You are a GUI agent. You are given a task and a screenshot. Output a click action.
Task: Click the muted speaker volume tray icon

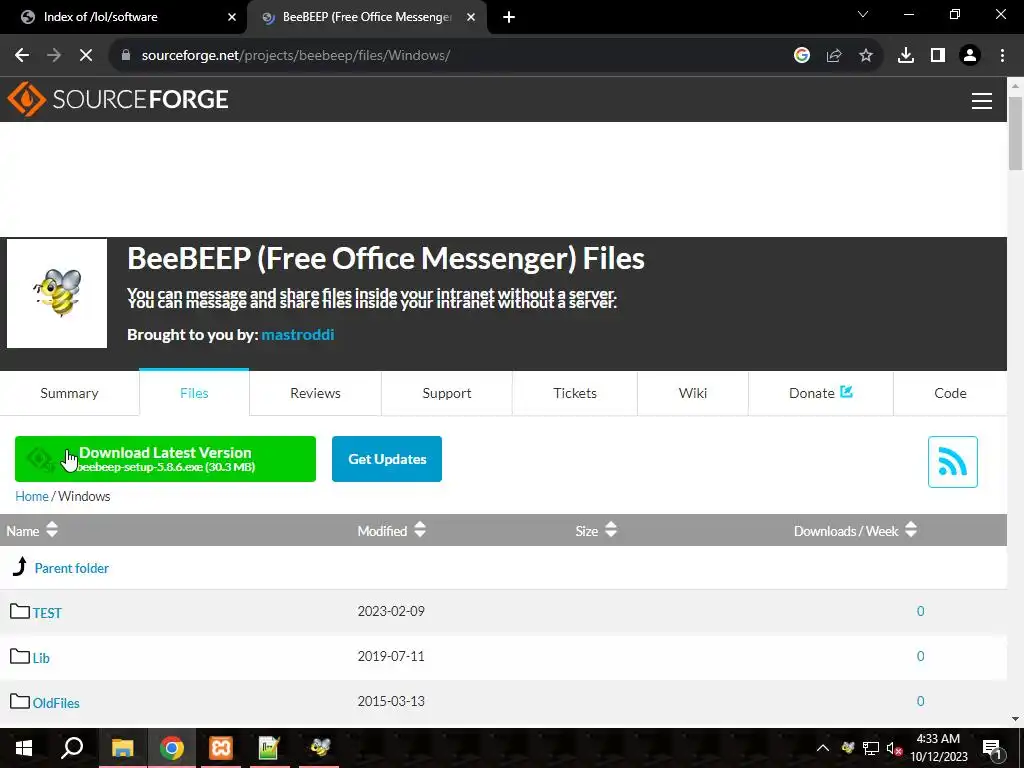point(894,748)
